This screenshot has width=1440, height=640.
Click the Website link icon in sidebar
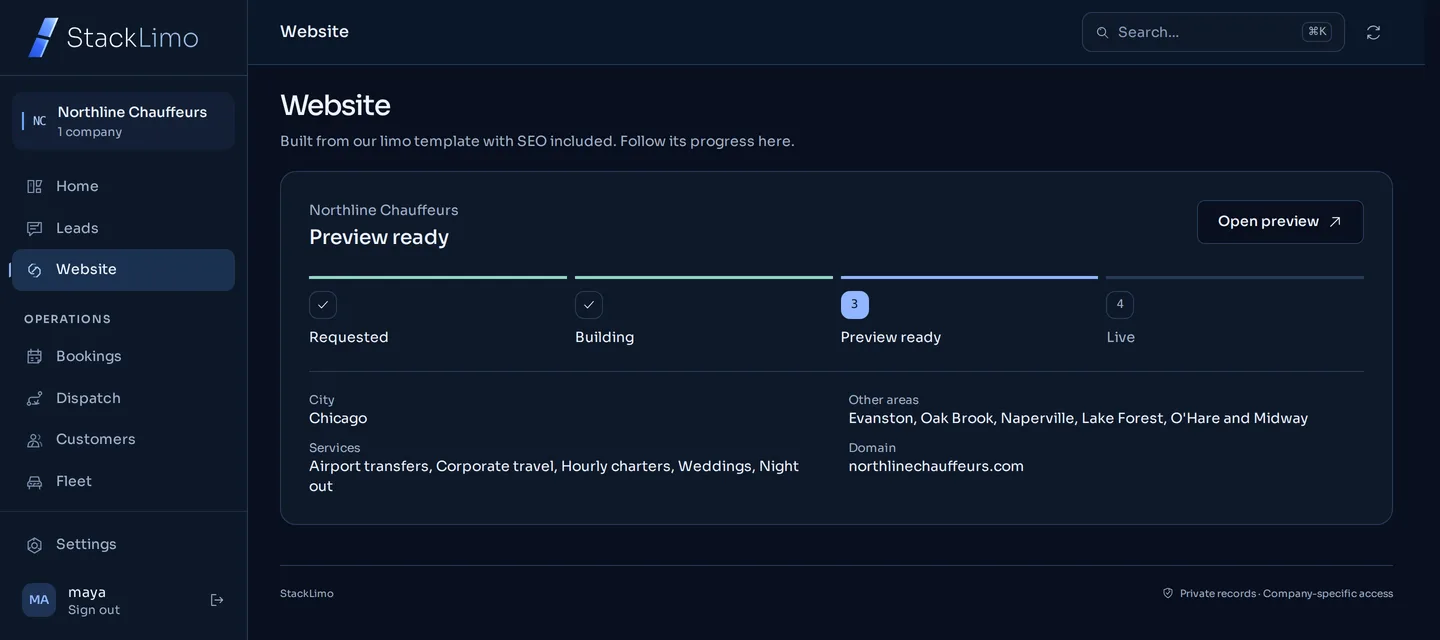pyautogui.click(x=35, y=270)
